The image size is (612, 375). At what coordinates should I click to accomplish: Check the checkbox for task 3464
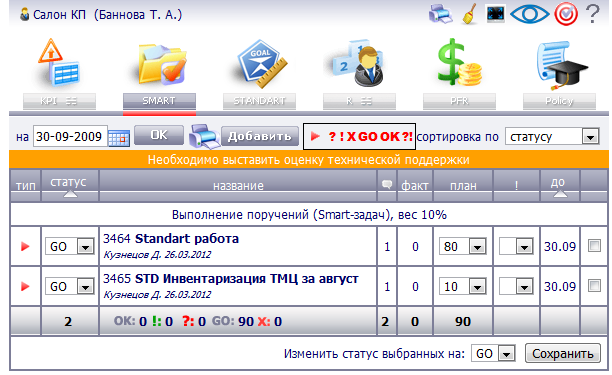[x=594, y=245]
